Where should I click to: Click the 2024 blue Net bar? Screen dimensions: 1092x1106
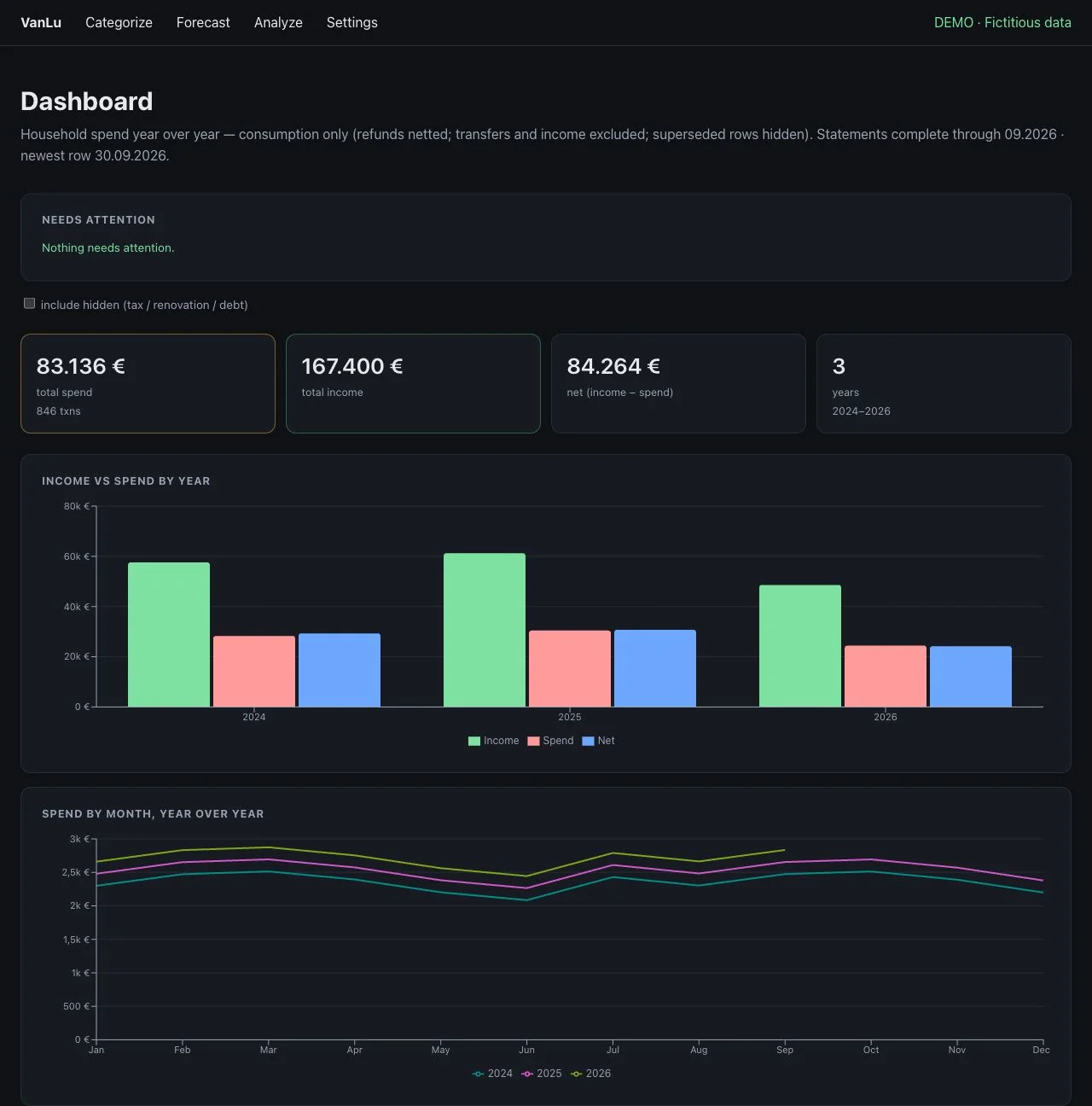click(x=340, y=670)
